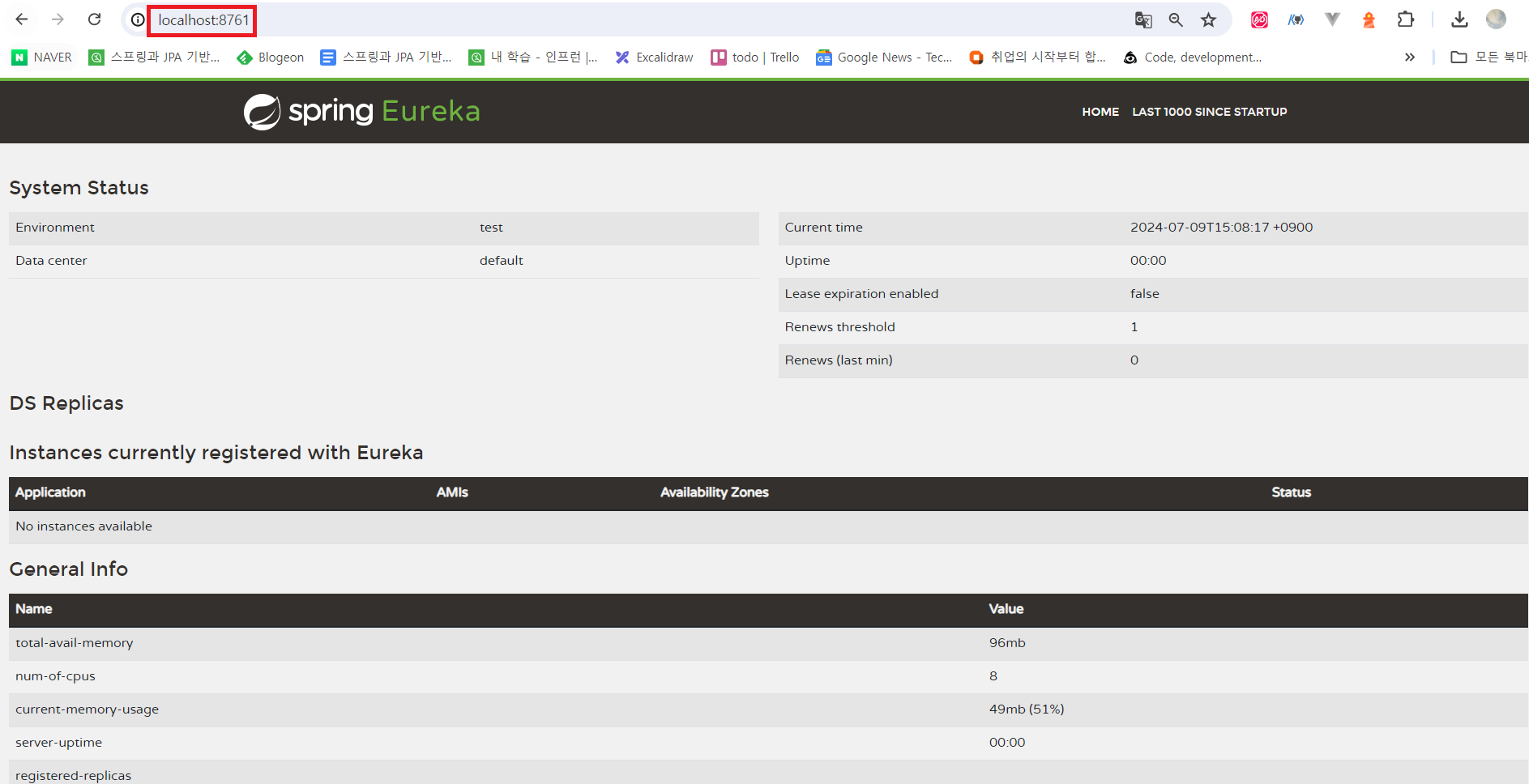Expand hidden bookmarks with the chevron
1529x784 pixels.
(x=1410, y=58)
